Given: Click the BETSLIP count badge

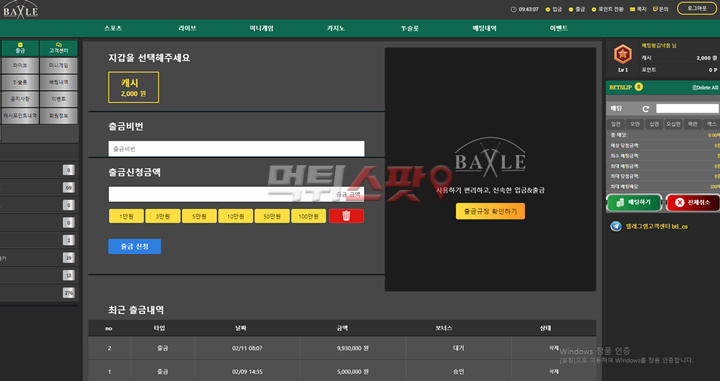Looking at the screenshot, I should coord(638,87).
